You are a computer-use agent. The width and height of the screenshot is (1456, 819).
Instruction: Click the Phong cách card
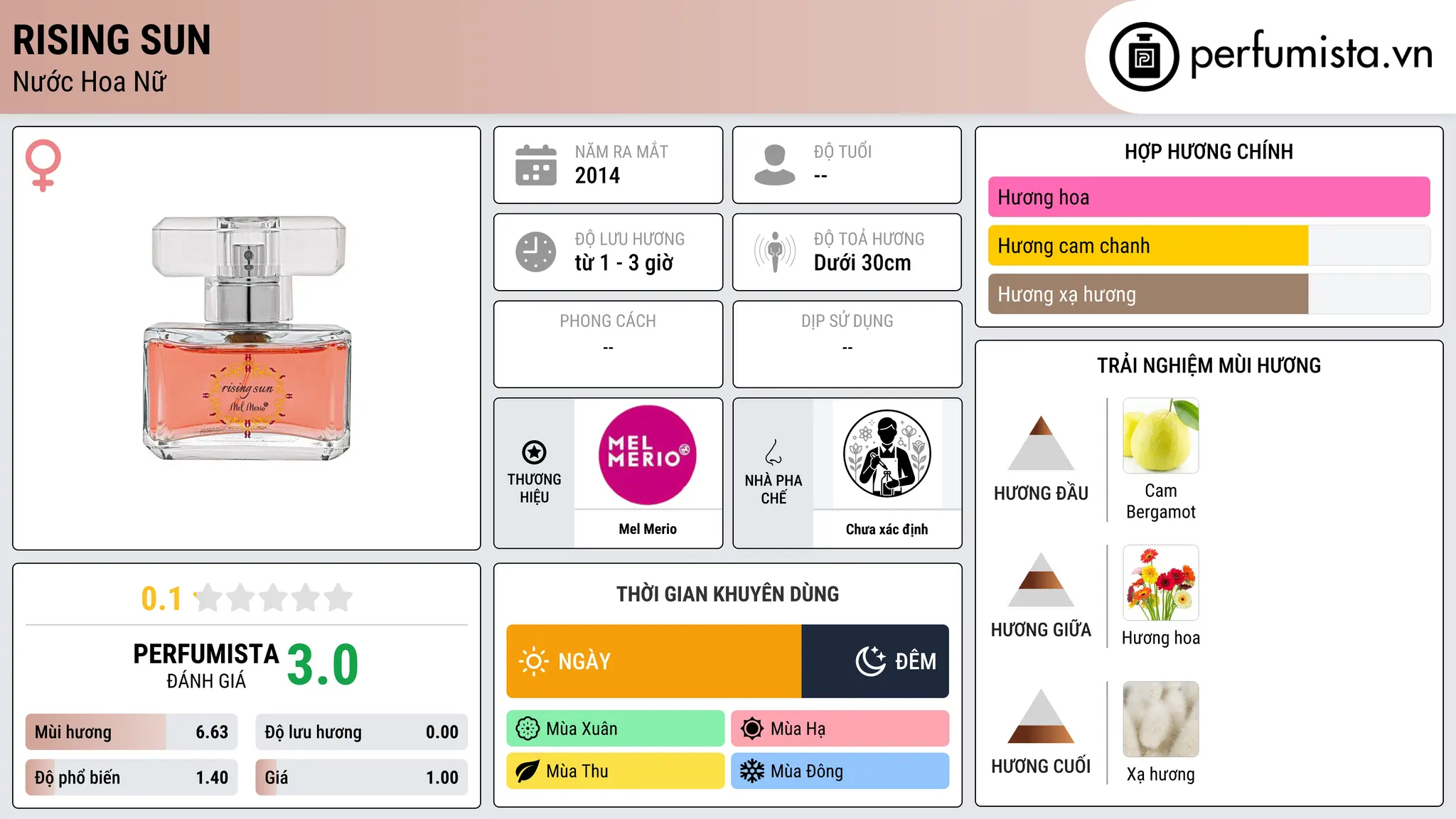pyautogui.click(x=609, y=344)
